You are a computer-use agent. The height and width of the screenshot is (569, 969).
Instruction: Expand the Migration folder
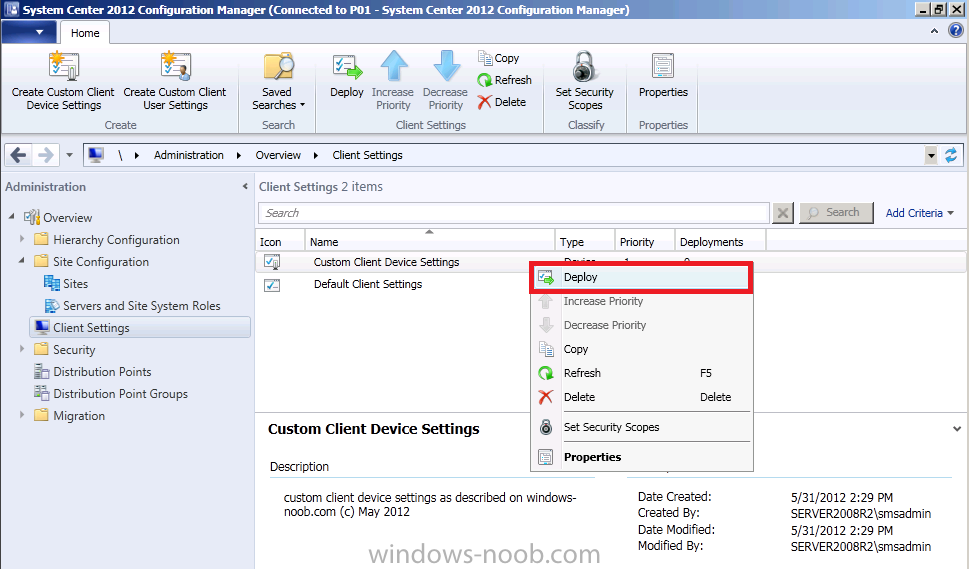point(22,415)
